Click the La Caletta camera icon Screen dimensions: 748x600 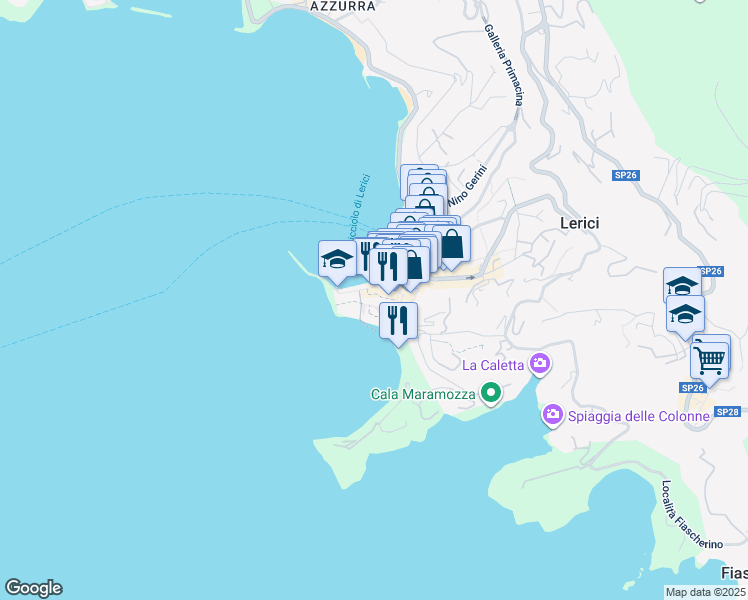(540, 364)
